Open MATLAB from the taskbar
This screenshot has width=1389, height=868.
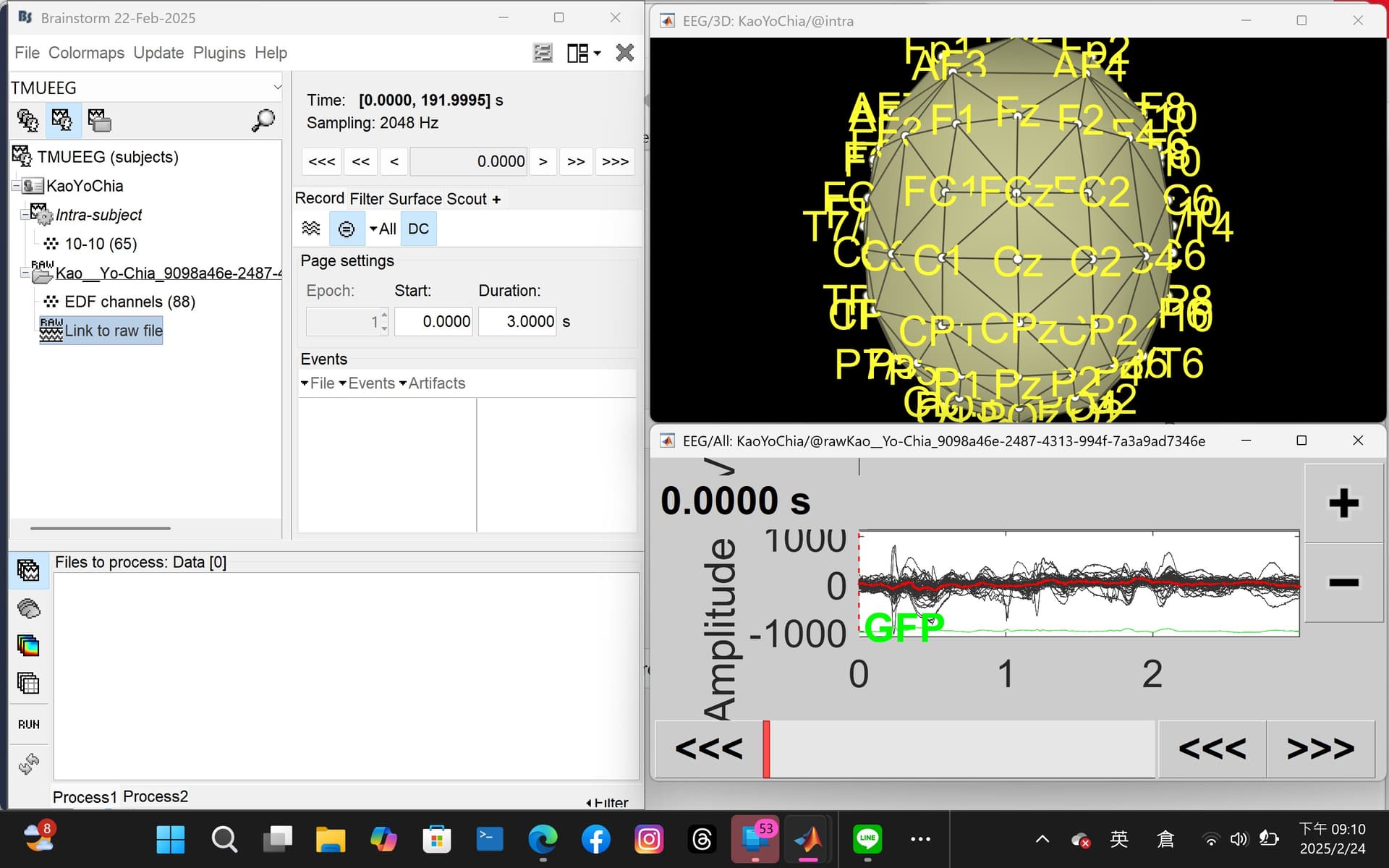(x=808, y=839)
